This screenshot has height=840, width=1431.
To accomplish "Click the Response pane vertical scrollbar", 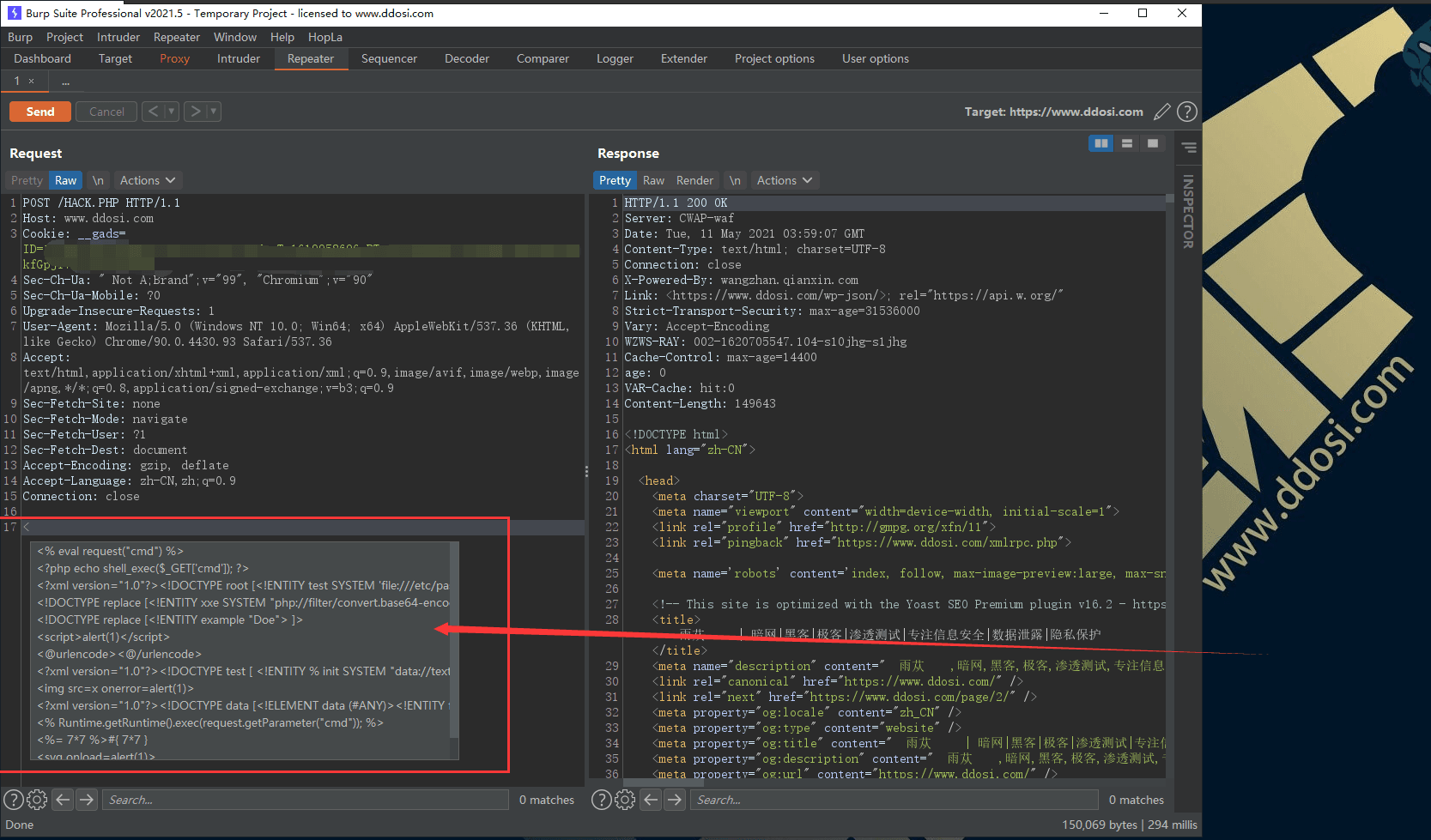I will [x=1170, y=486].
